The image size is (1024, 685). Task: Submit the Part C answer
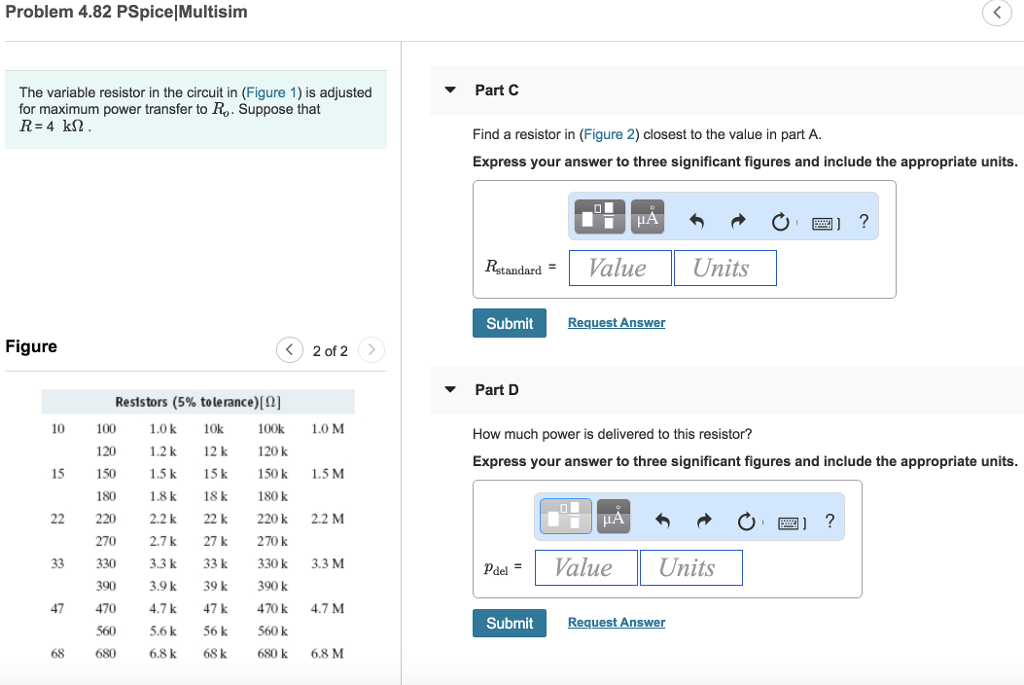(509, 323)
